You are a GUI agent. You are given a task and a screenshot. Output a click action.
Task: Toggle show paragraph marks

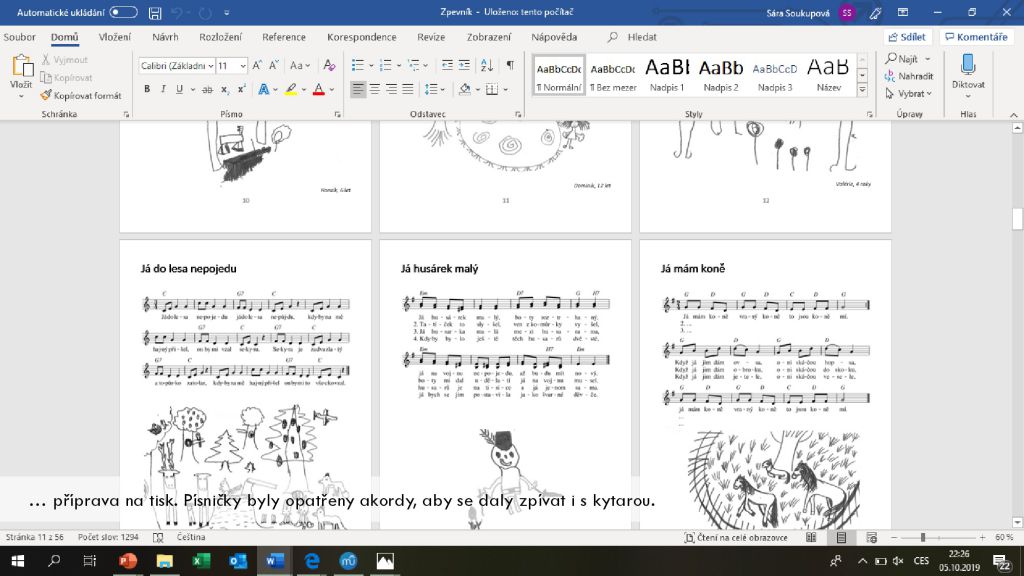click(x=510, y=65)
